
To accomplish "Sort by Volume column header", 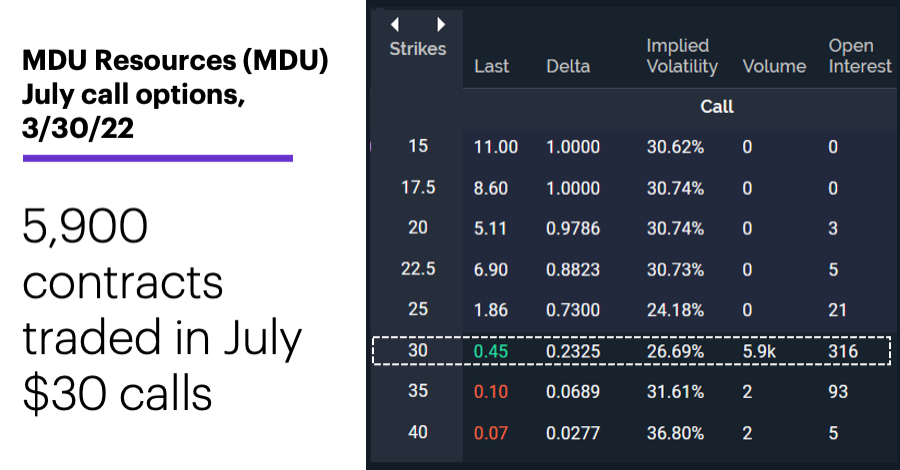I will pyautogui.click(x=774, y=67).
